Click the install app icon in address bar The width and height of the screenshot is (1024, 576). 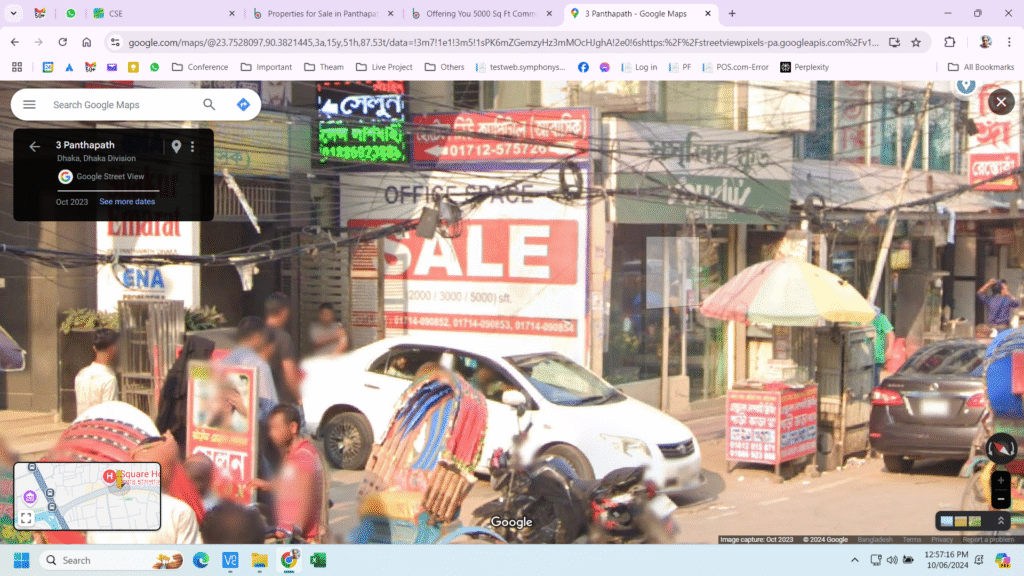[x=894, y=42]
